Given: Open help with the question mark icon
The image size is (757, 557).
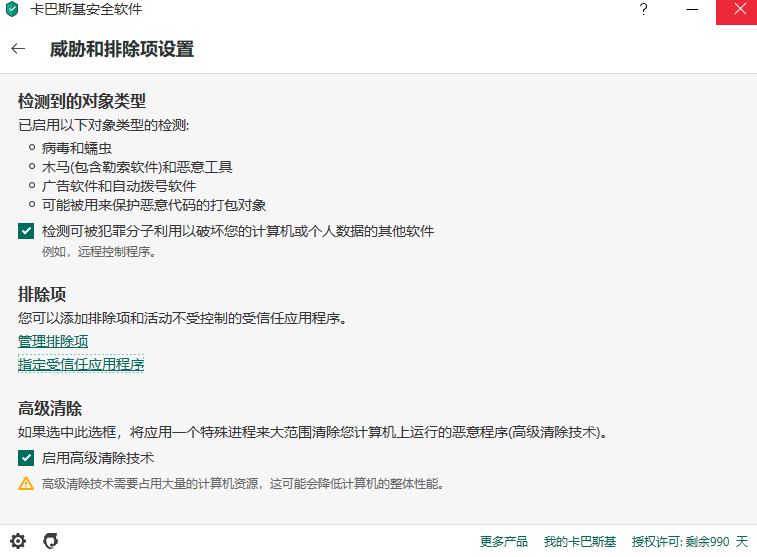Looking at the screenshot, I should pyautogui.click(x=643, y=9).
